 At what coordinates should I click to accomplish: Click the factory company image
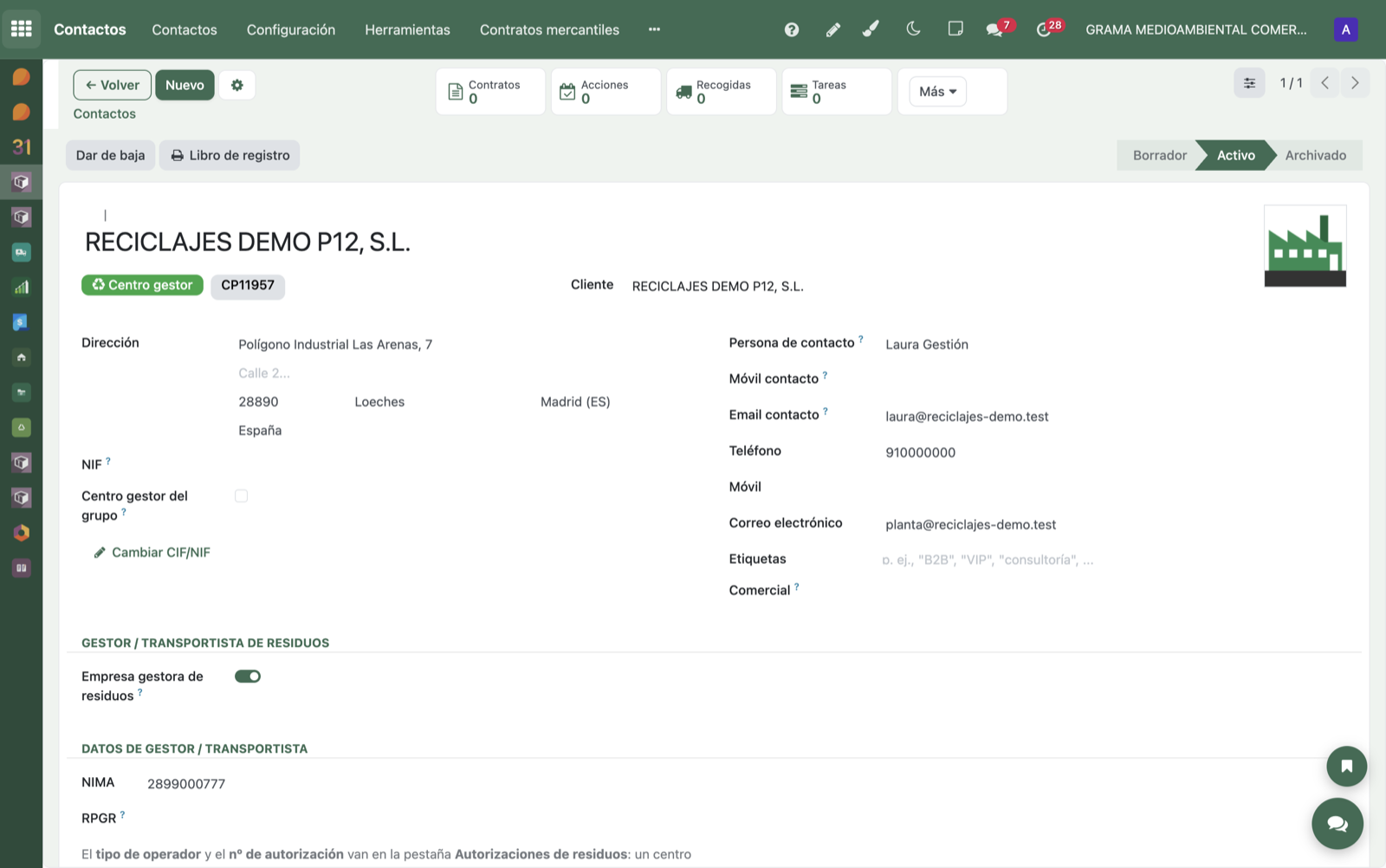coord(1305,246)
